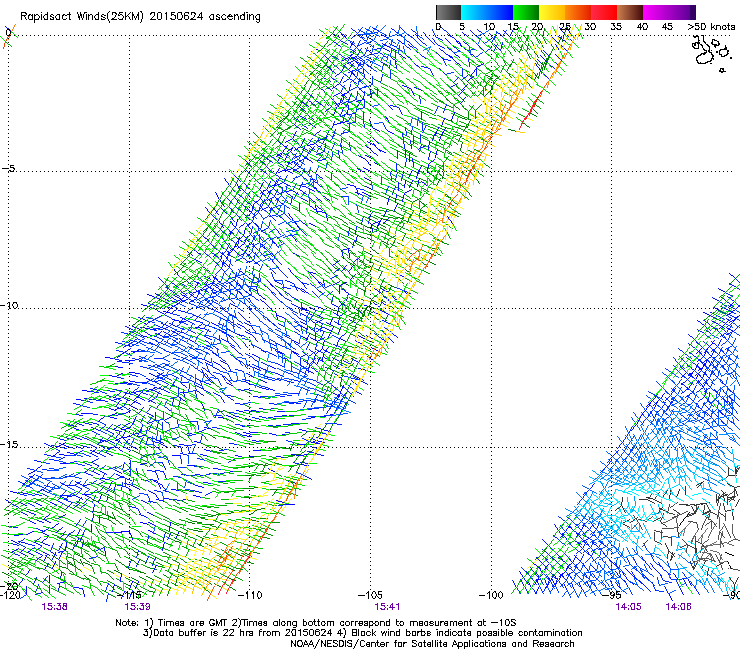Click the note 'Times are GMT' line
This screenshot has height=650, width=740.
click(x=316, y=623)
